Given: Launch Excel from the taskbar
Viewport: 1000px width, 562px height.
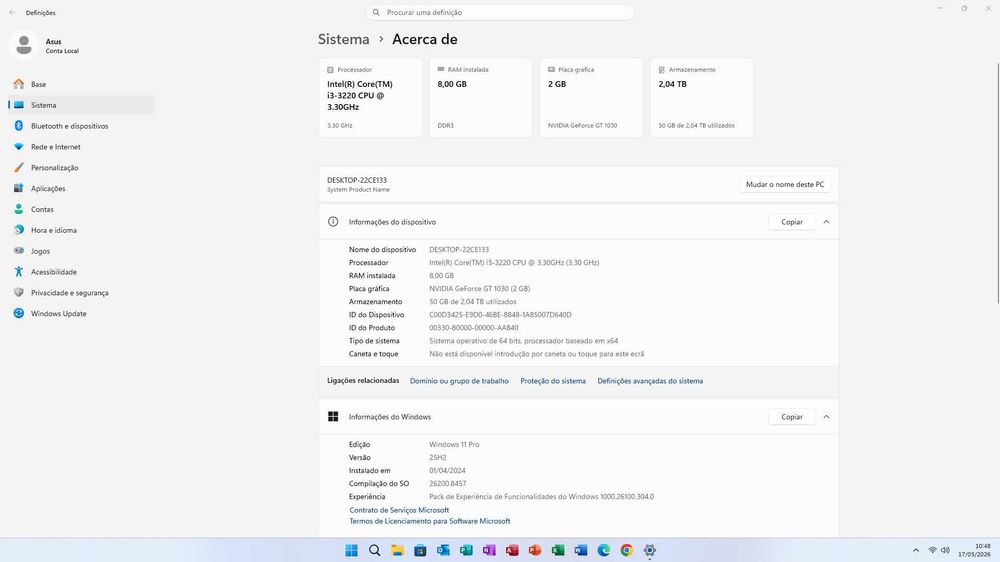Looking at the screenshot, I should [x=558, y=550].
